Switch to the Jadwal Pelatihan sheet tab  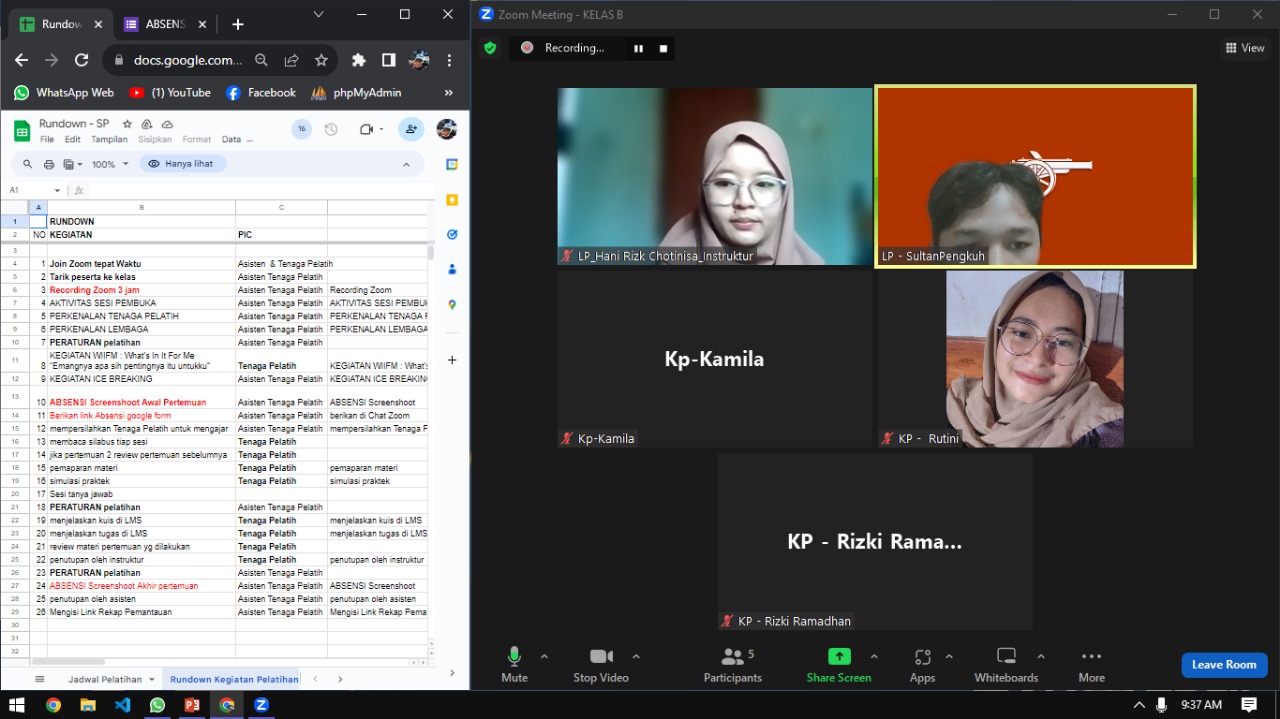pos(105,679)
